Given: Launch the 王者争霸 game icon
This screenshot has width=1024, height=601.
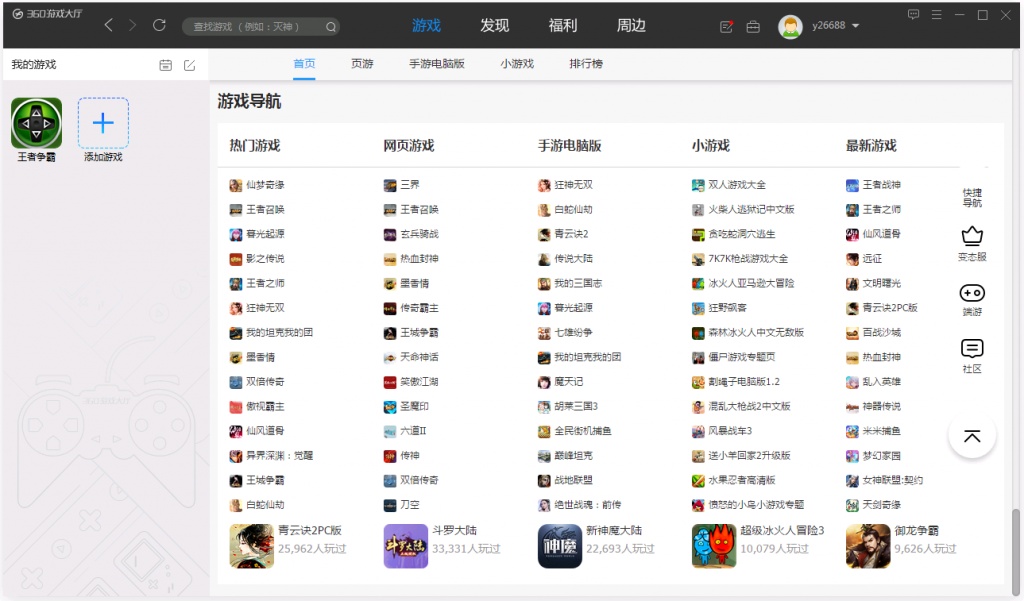Looking at the screenshot, I should (x=37, y=123).
